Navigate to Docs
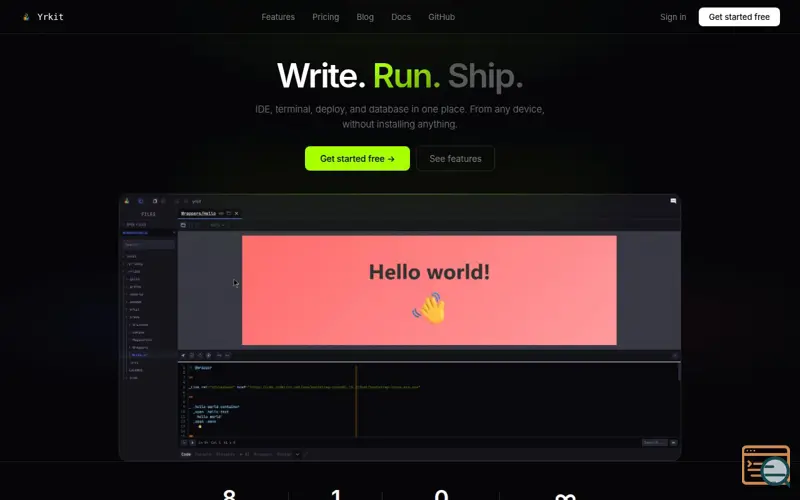 [x=401, y=17]
